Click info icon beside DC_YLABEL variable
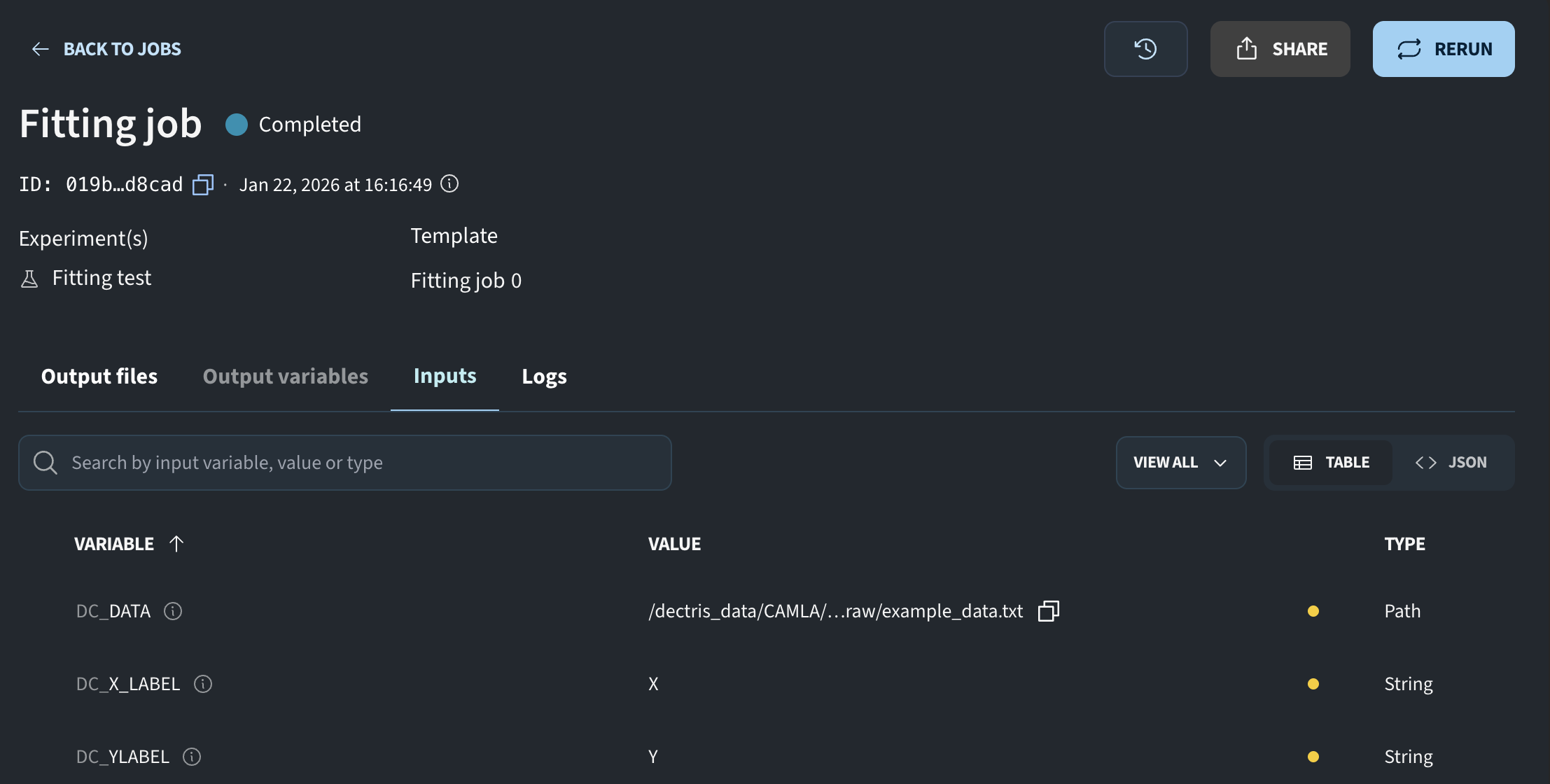 pyautogui.click(x=192, y=757)
